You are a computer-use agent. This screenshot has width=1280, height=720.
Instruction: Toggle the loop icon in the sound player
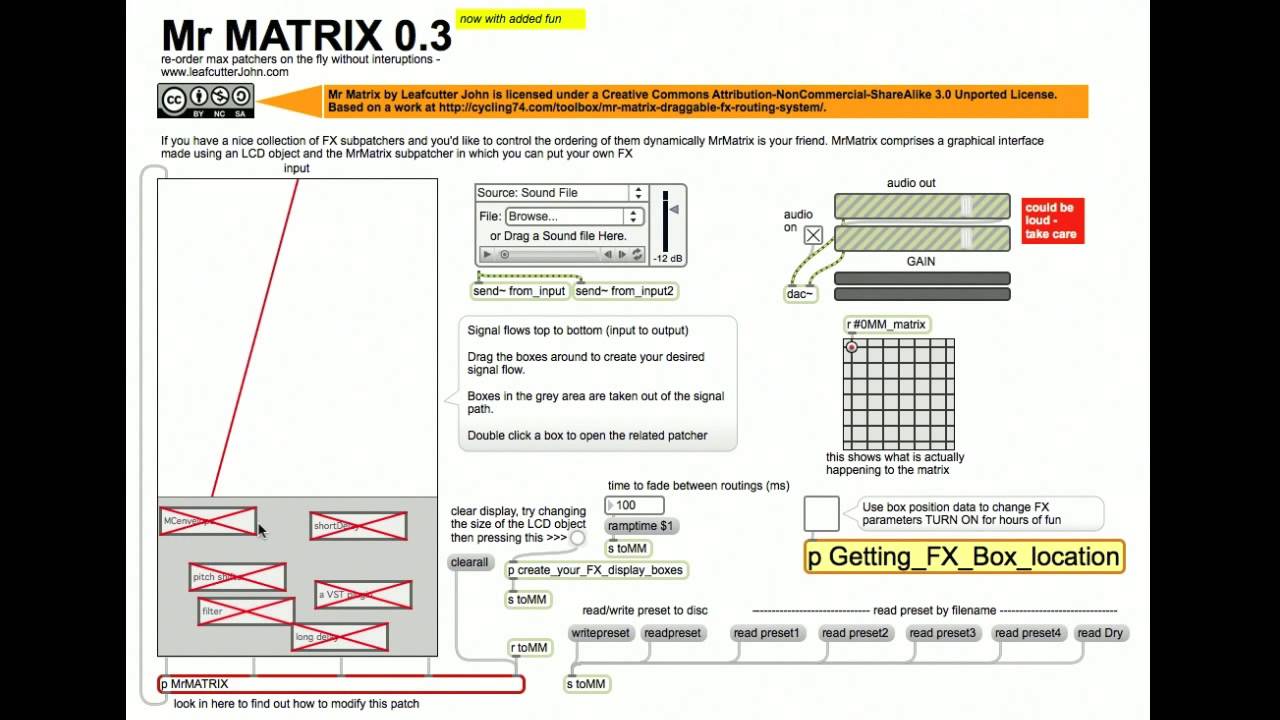coord(637,255)
